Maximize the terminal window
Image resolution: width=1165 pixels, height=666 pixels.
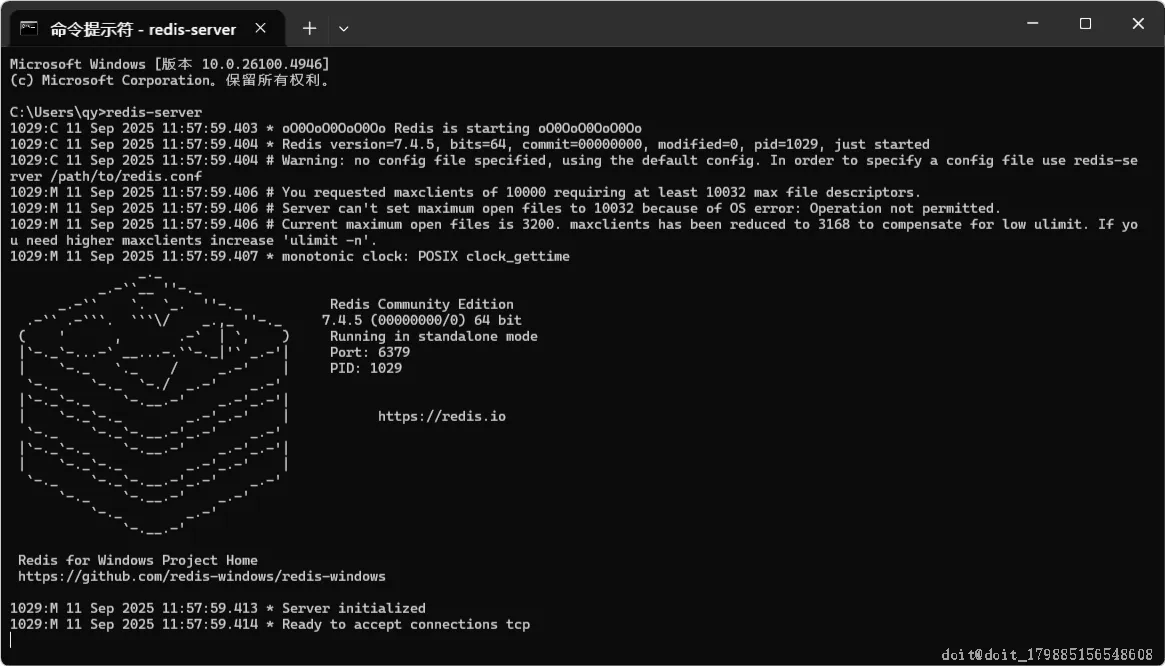pyautogui.click(x=1085, y=24)
